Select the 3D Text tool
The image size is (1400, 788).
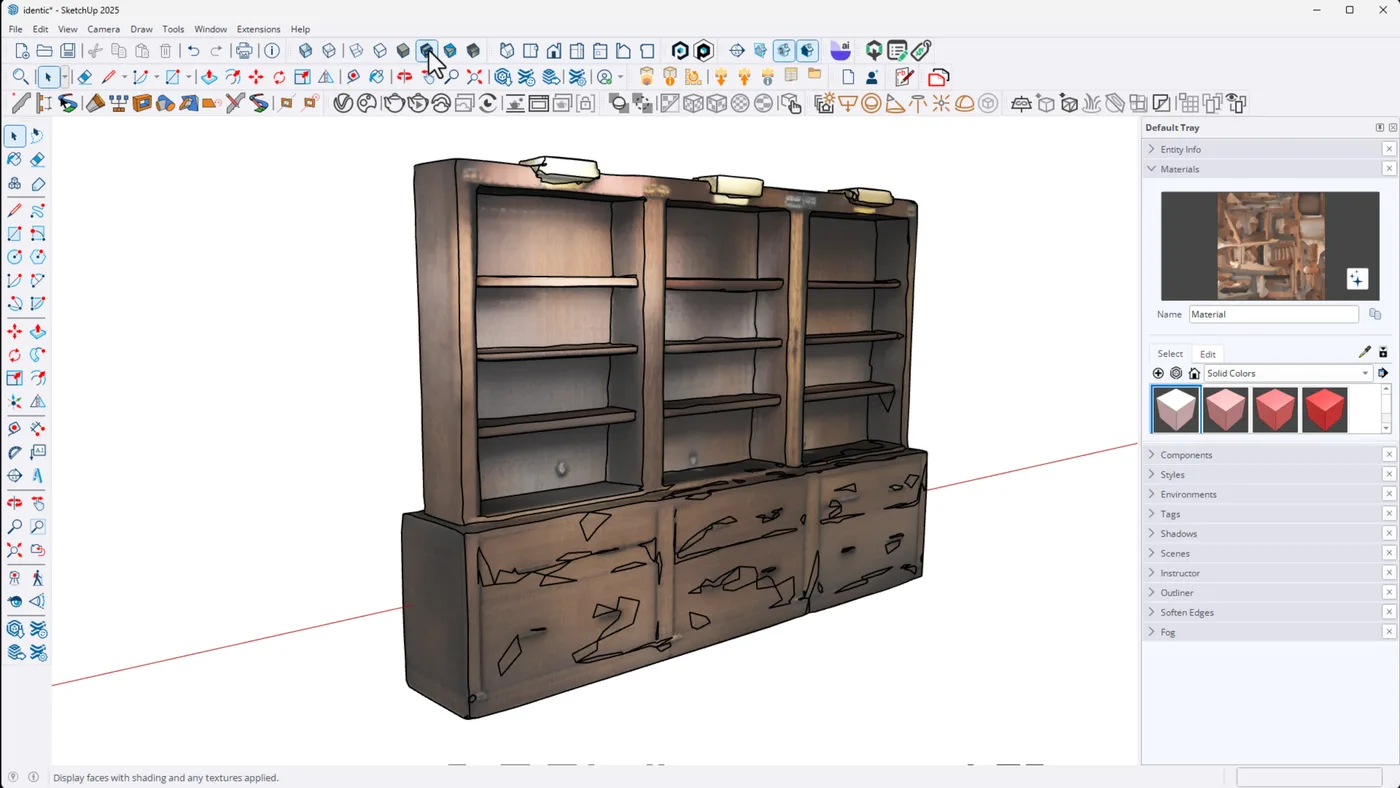click(37, 476)
